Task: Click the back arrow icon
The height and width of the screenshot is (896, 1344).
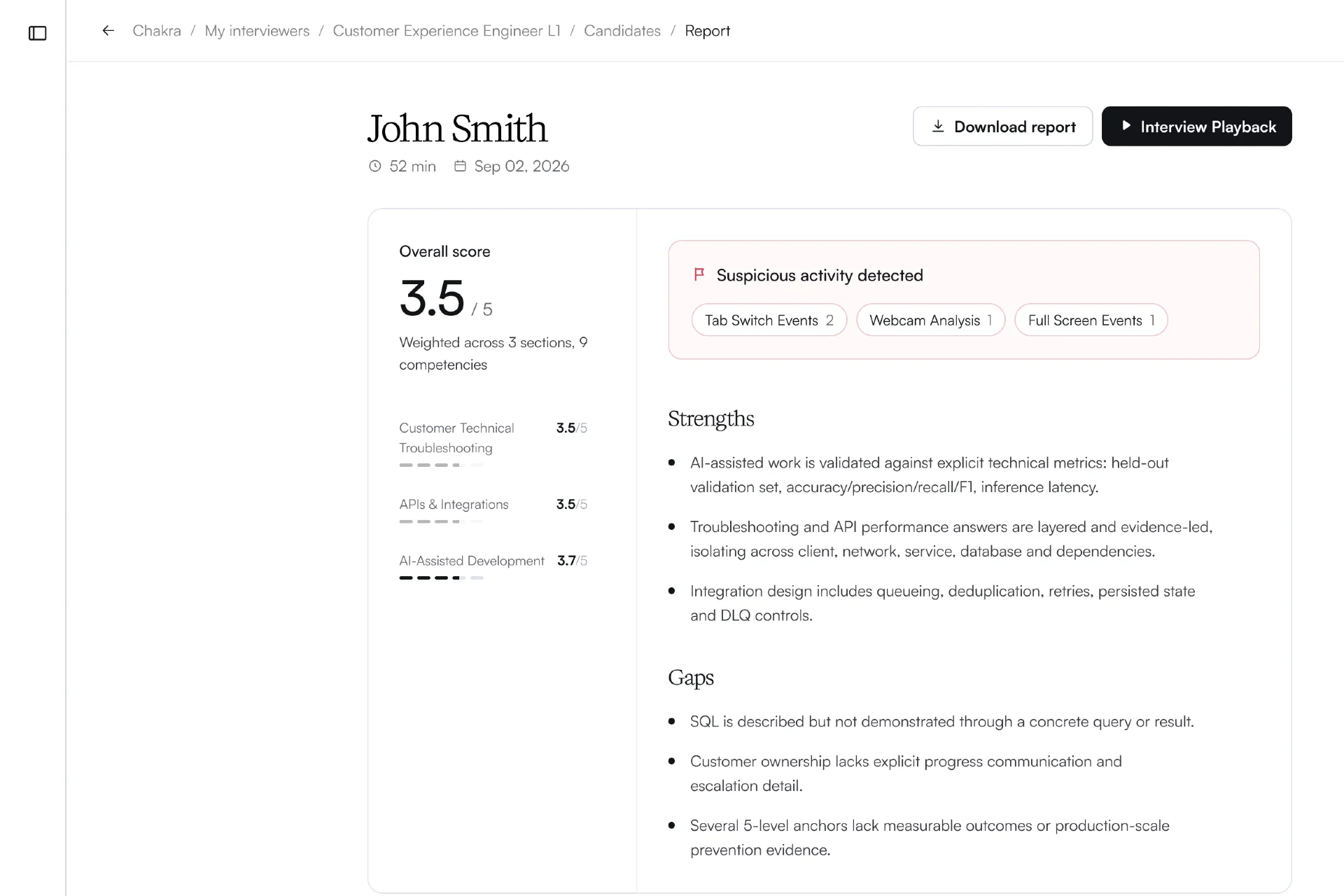Action: click(108, 31)
